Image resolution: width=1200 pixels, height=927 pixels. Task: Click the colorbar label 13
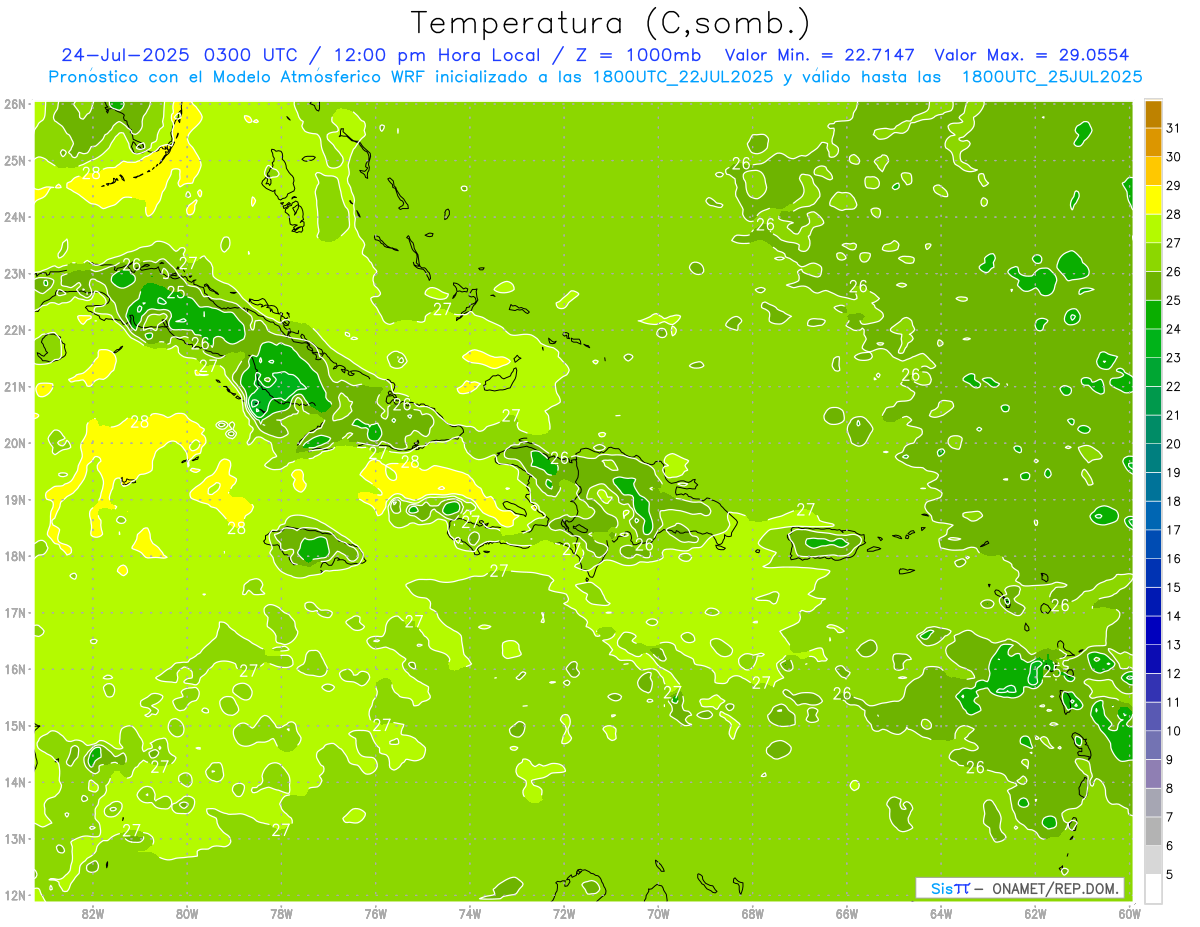click(1173, 645)
